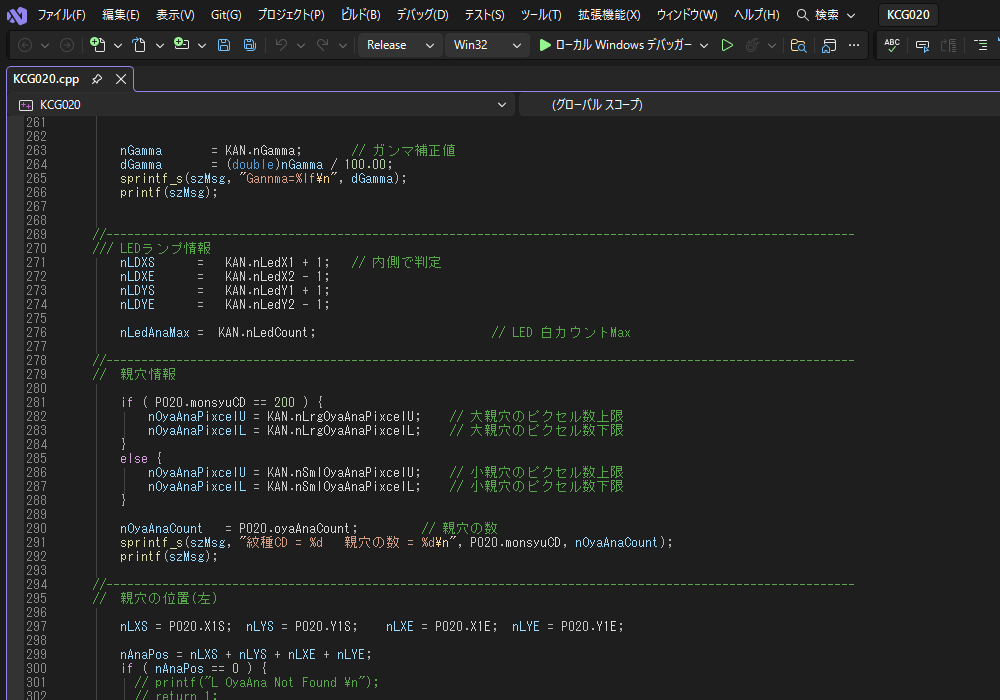
Task: Select the KCG020.cpp editor tab
Action: coord(46,79)
